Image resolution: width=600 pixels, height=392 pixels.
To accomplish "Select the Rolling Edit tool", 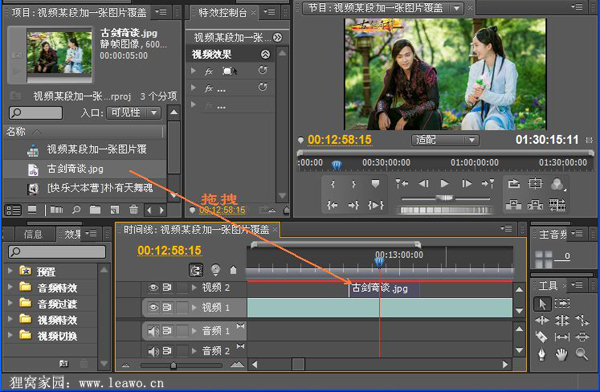I will point(562,320).
